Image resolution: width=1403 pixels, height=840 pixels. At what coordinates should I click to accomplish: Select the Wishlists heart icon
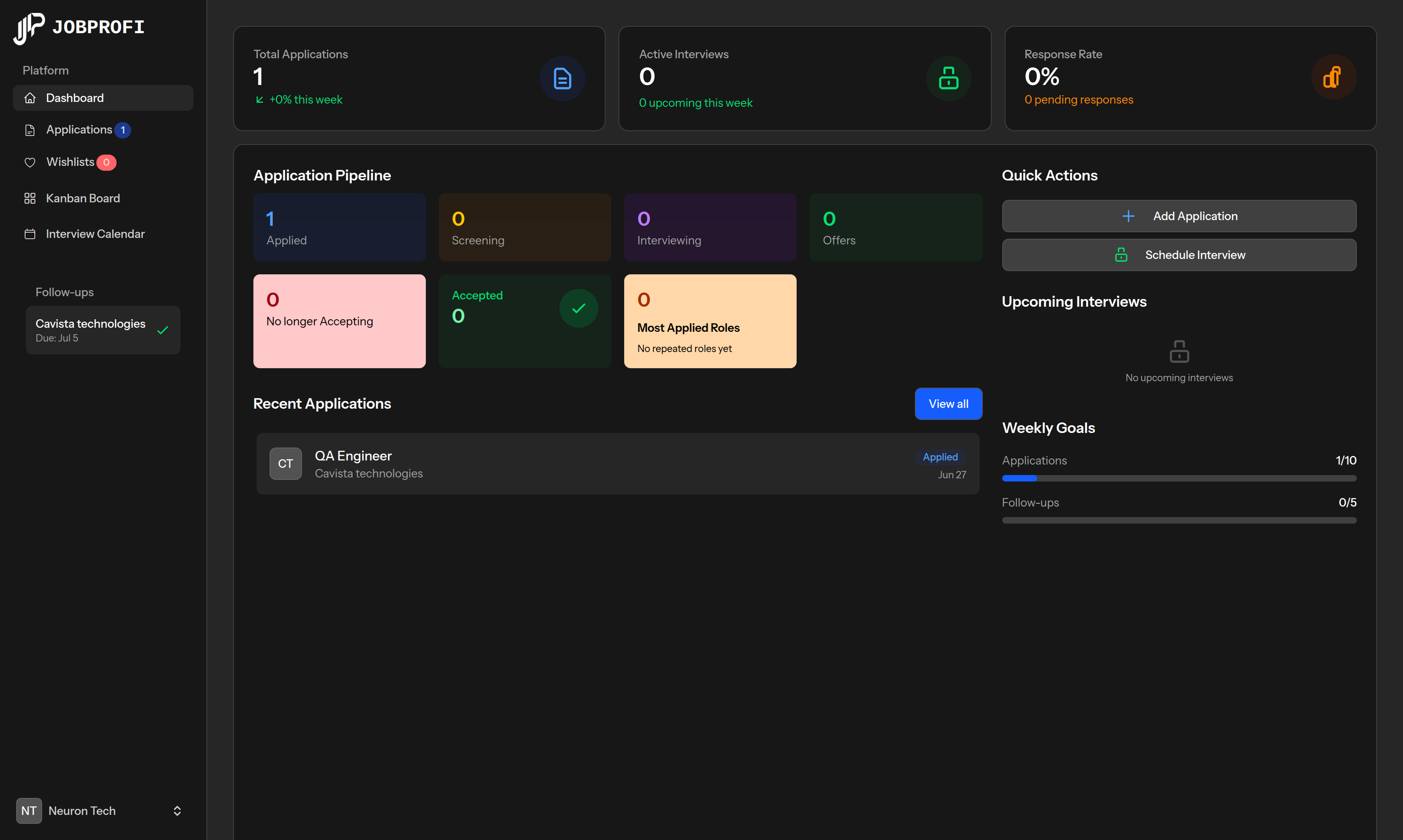point(31,162)
